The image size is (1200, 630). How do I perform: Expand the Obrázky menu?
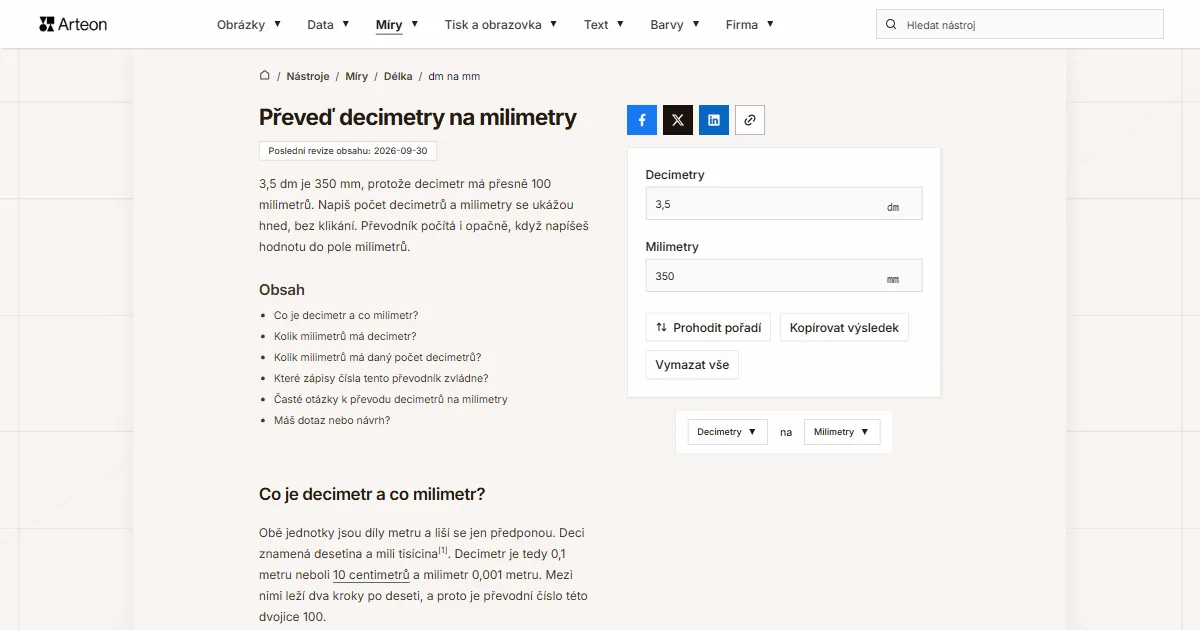pyautogui.click(x=249, y=24)
